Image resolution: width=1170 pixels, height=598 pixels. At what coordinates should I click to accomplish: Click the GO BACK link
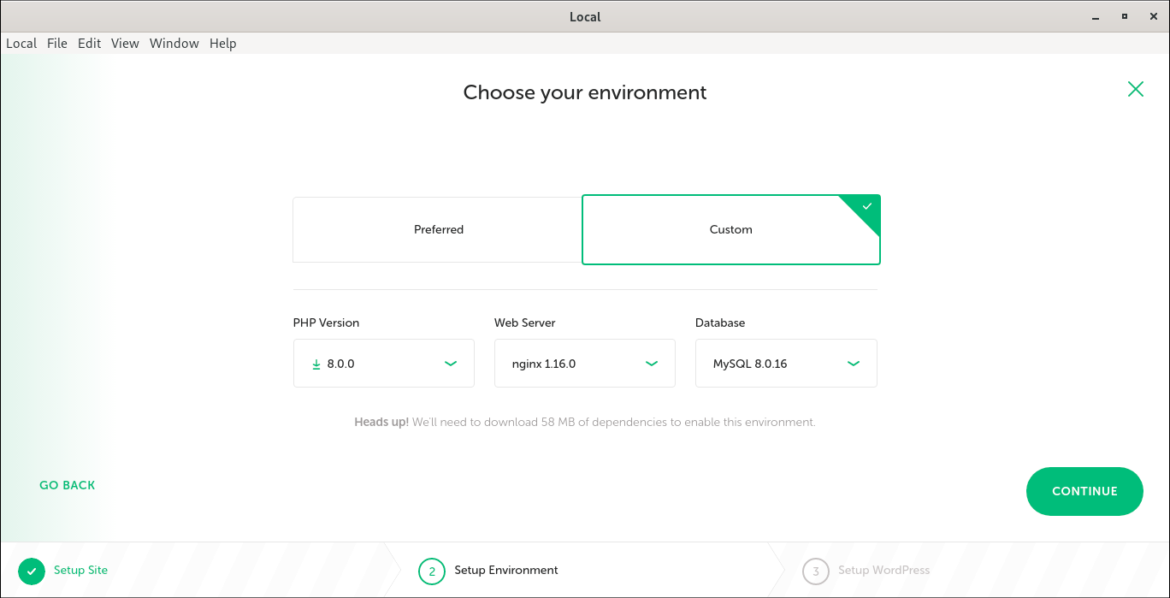[67, 485]
